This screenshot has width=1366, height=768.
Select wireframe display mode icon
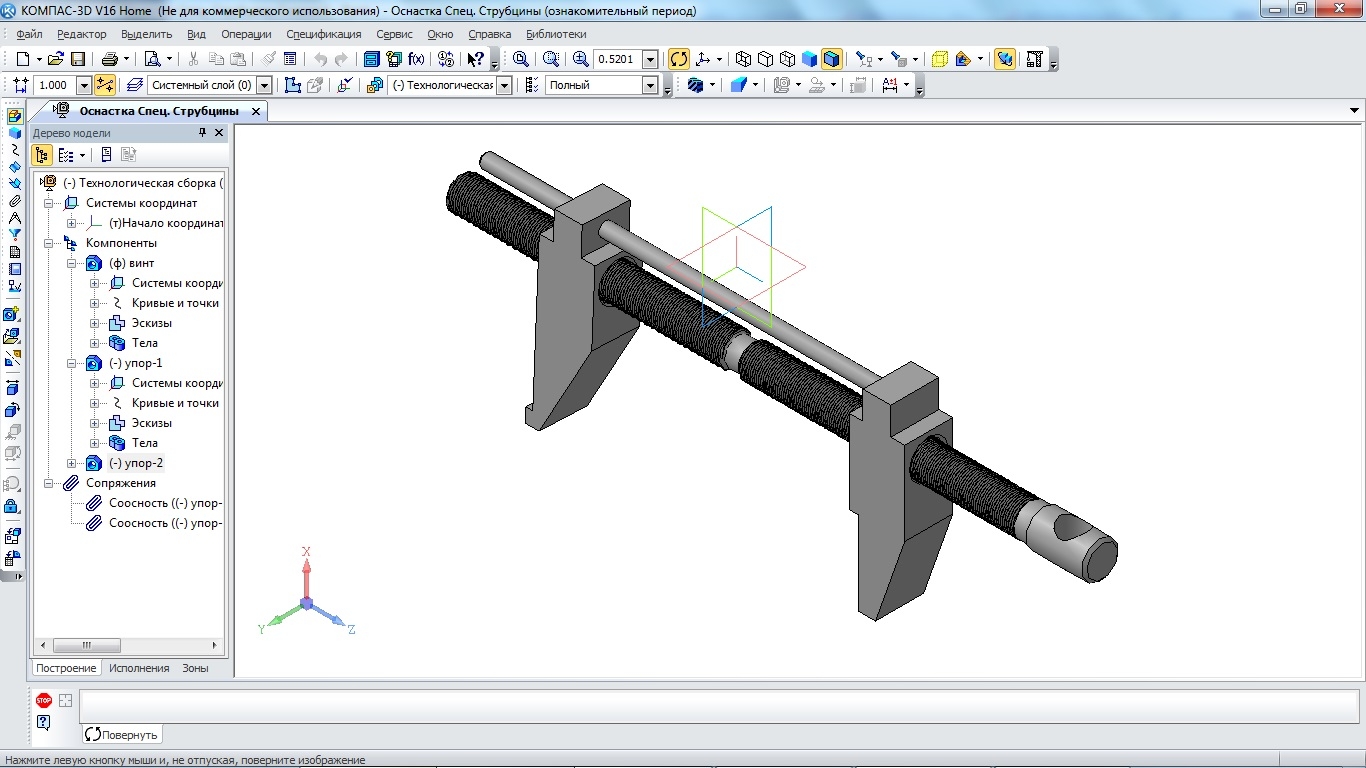[743, 59]
